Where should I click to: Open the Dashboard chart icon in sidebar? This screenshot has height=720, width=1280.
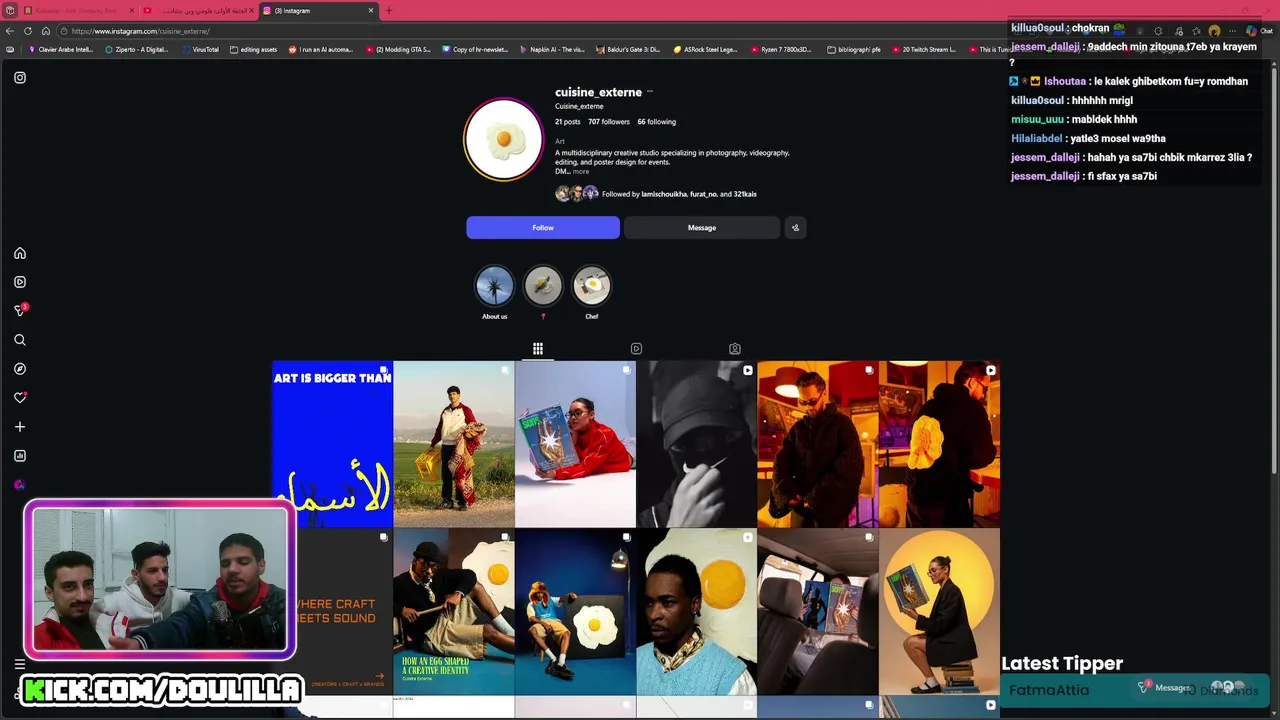[x=20, y=456]
